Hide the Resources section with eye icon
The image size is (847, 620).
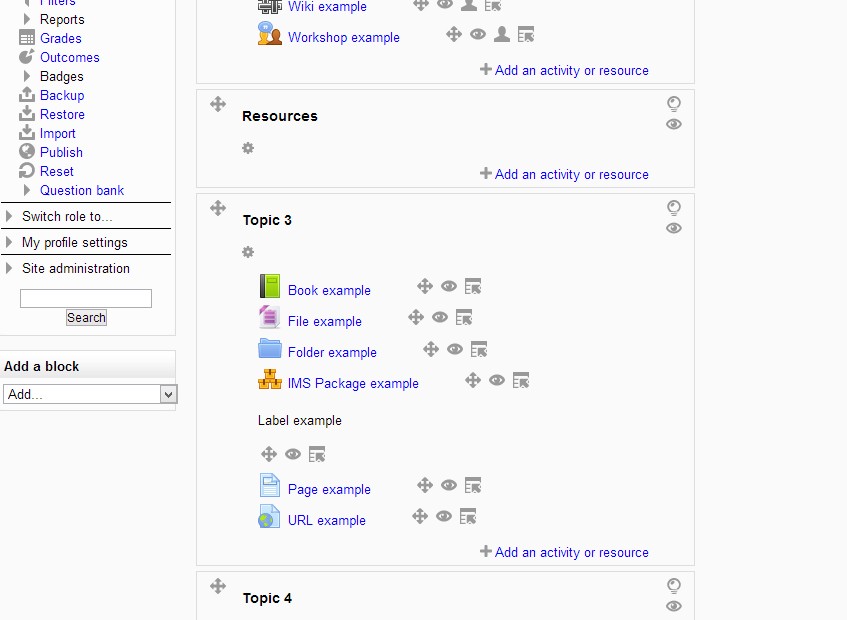[674, 124]
